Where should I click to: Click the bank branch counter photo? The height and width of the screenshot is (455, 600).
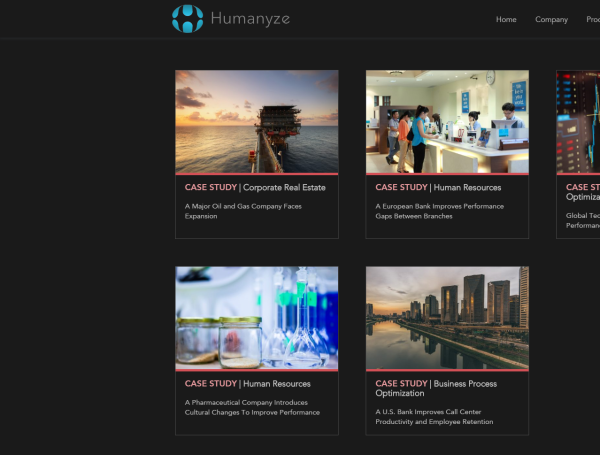pos(447,121)
